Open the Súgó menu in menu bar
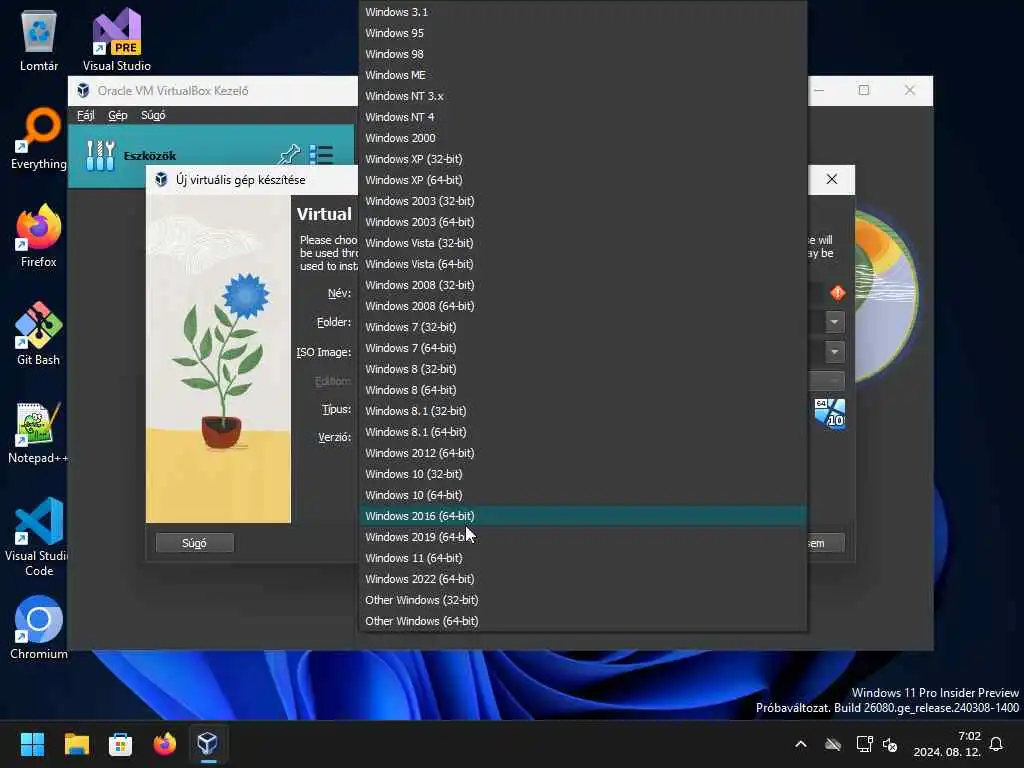1024x768 pixels. [x=153, y=115]
